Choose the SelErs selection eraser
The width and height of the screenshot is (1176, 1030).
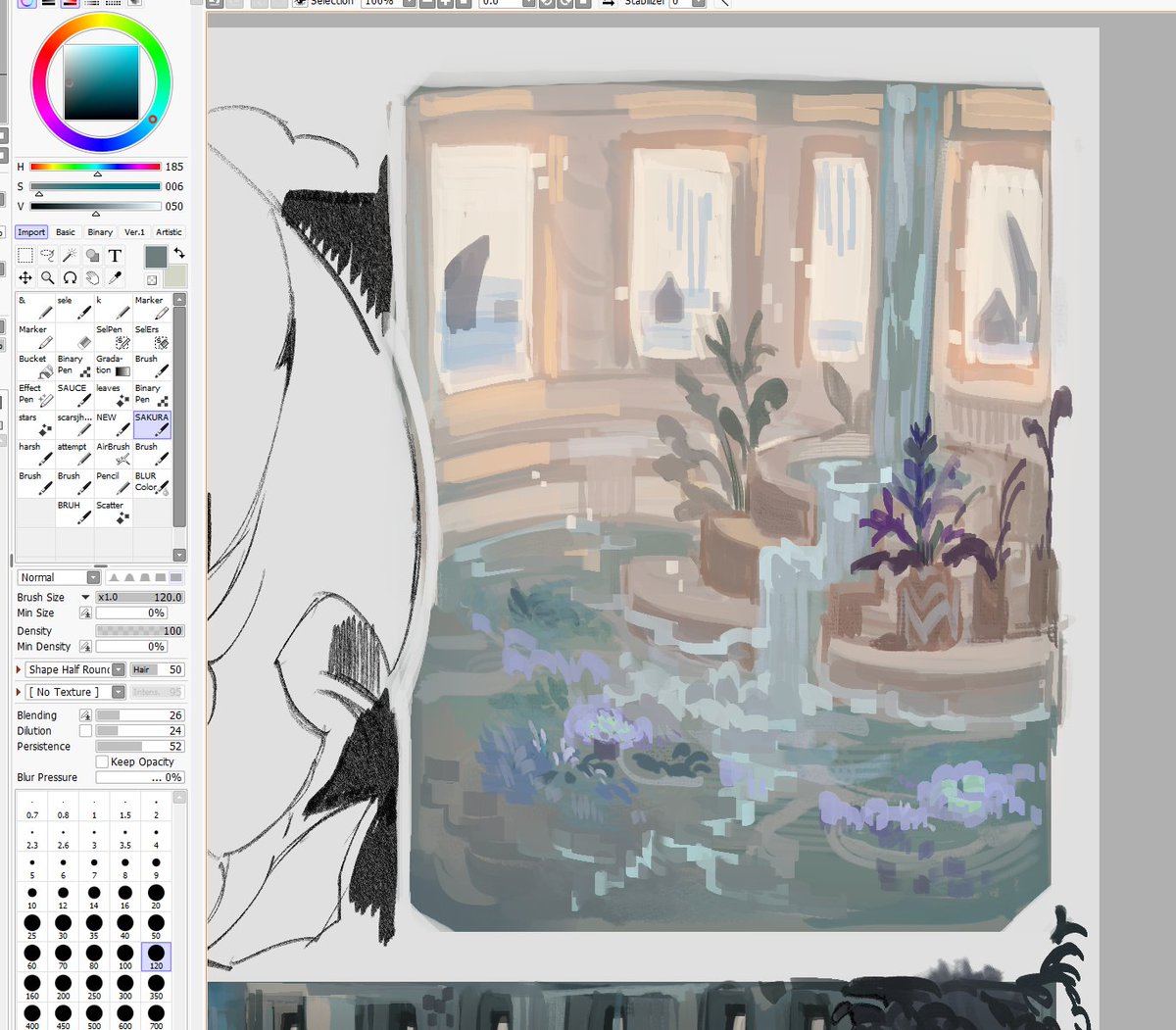(x=153, y=336)
